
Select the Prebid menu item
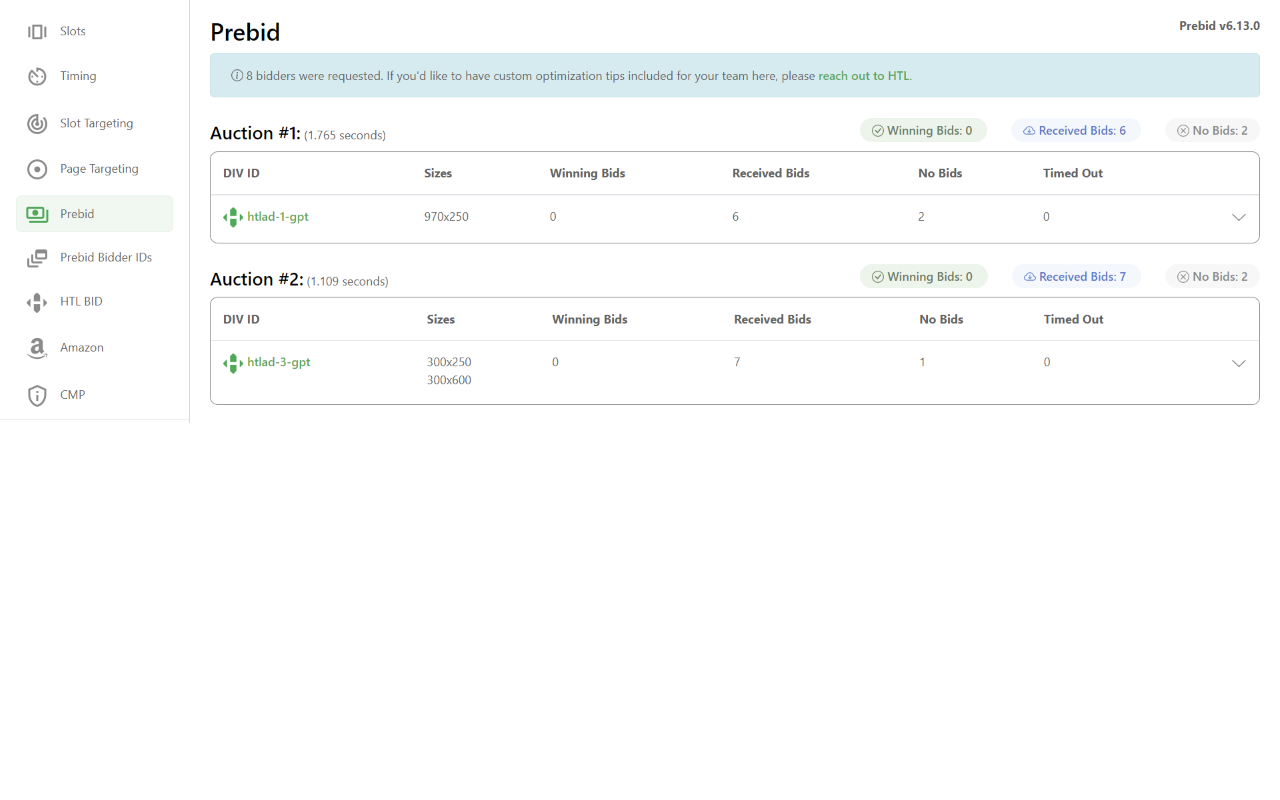pos(94,214)
